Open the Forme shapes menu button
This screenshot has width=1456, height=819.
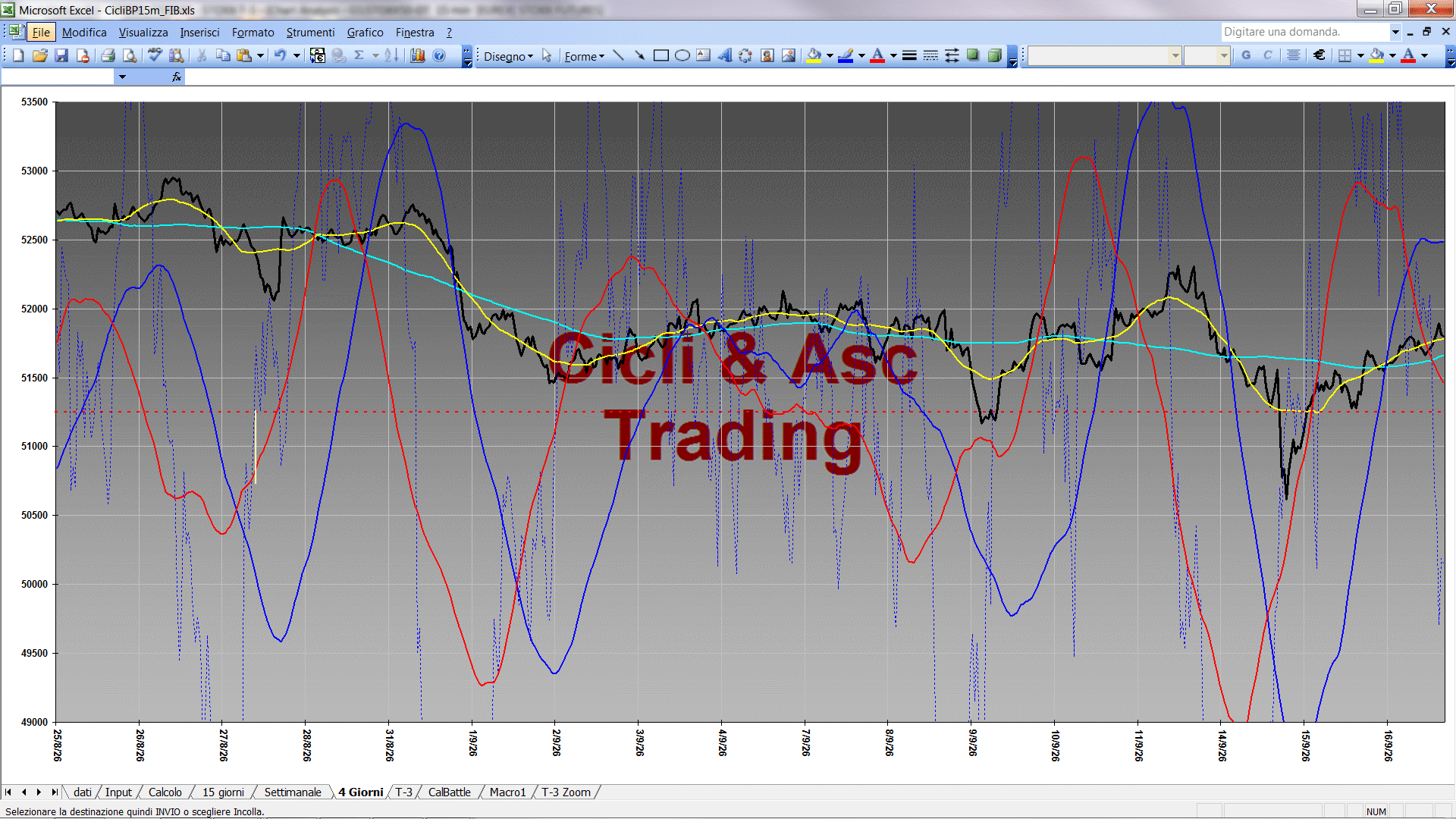(584, 56)
